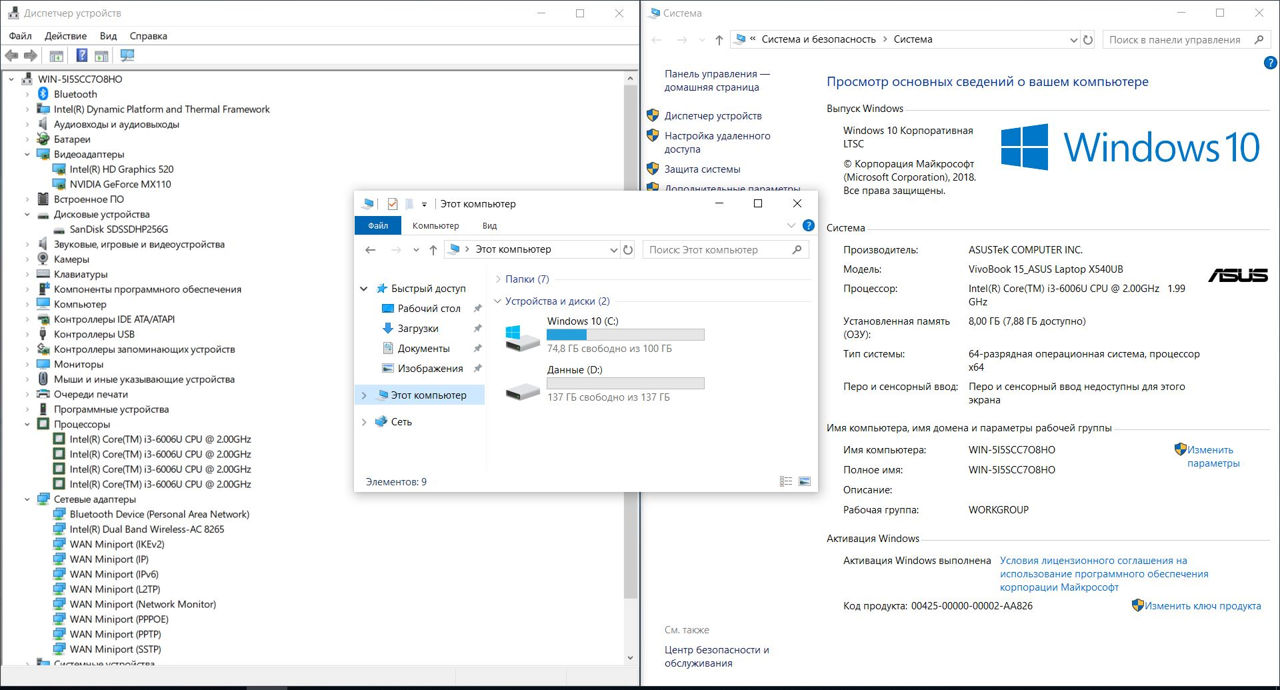
Task: Click the blue Help icon in the Explorer ribbon
Action: coord(808,226)
